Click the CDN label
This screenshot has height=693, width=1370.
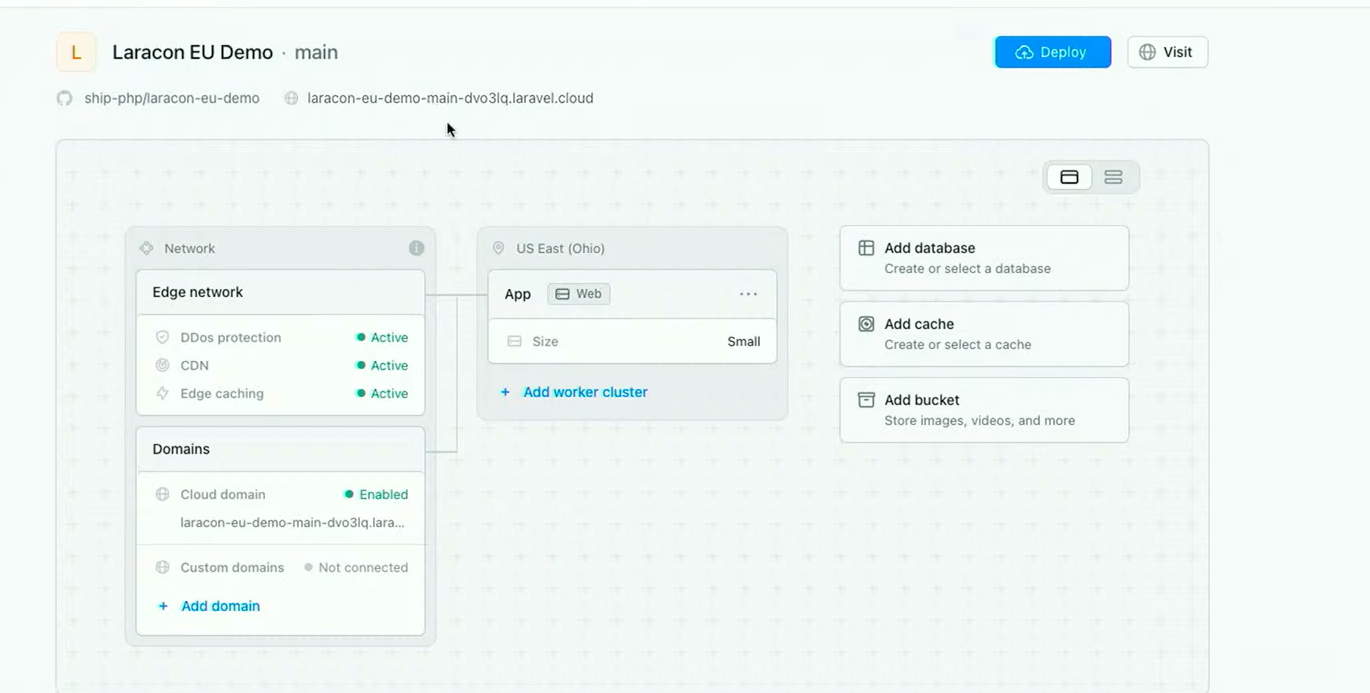pyautogui.click(x=194, y=365)
